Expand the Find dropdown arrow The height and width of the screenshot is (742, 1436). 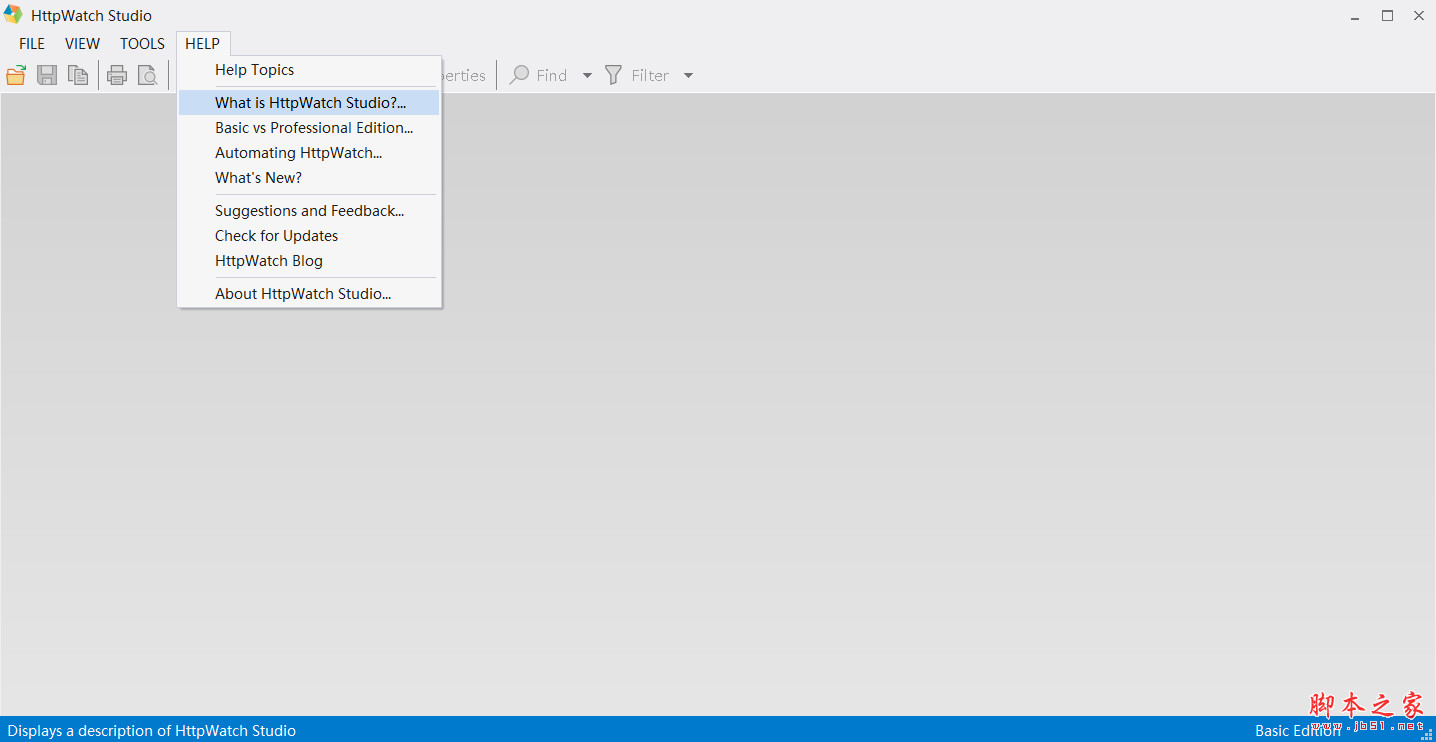click(587, 75)
